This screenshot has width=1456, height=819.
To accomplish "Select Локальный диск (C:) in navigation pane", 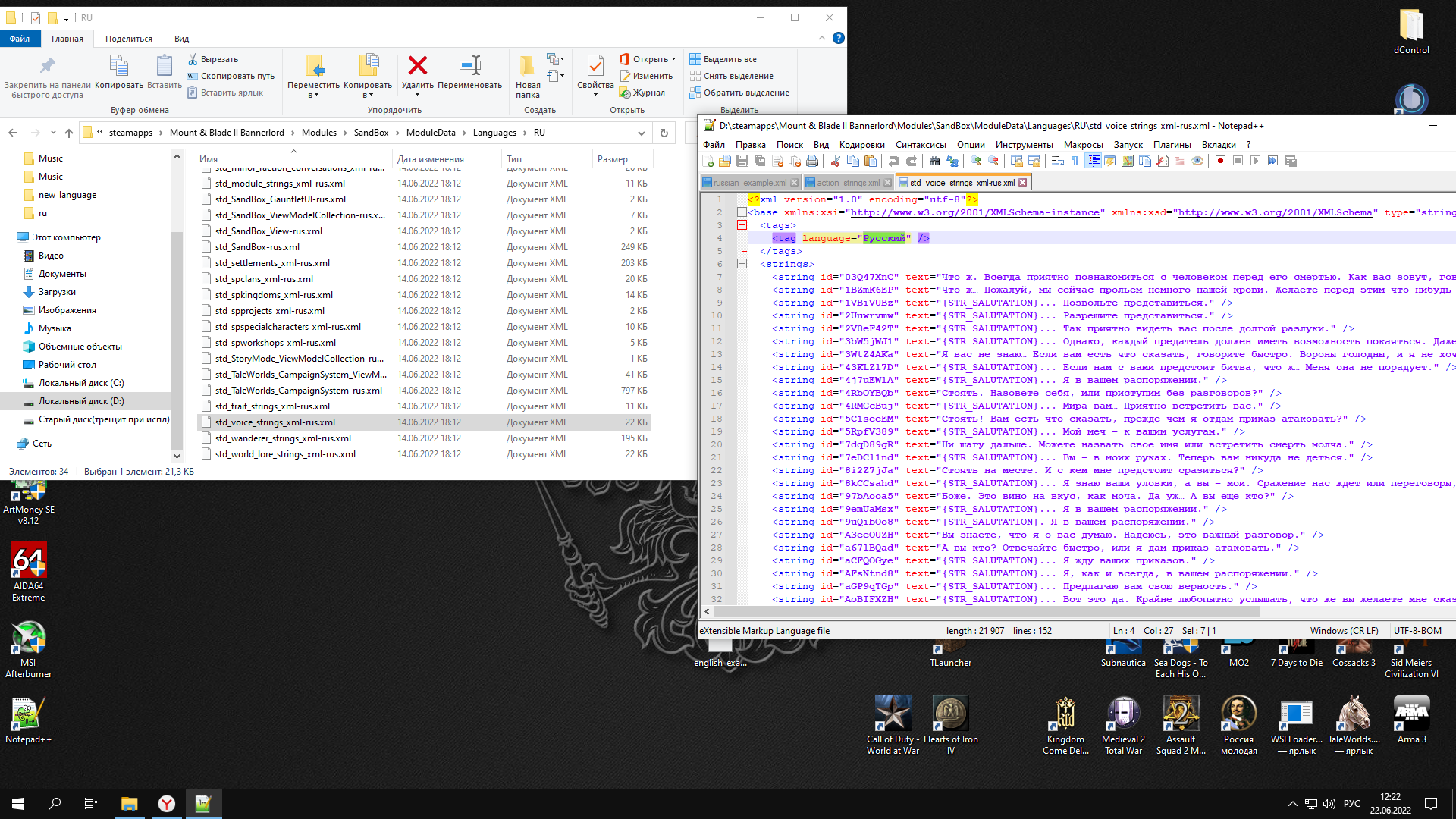I will coord(81,383).
